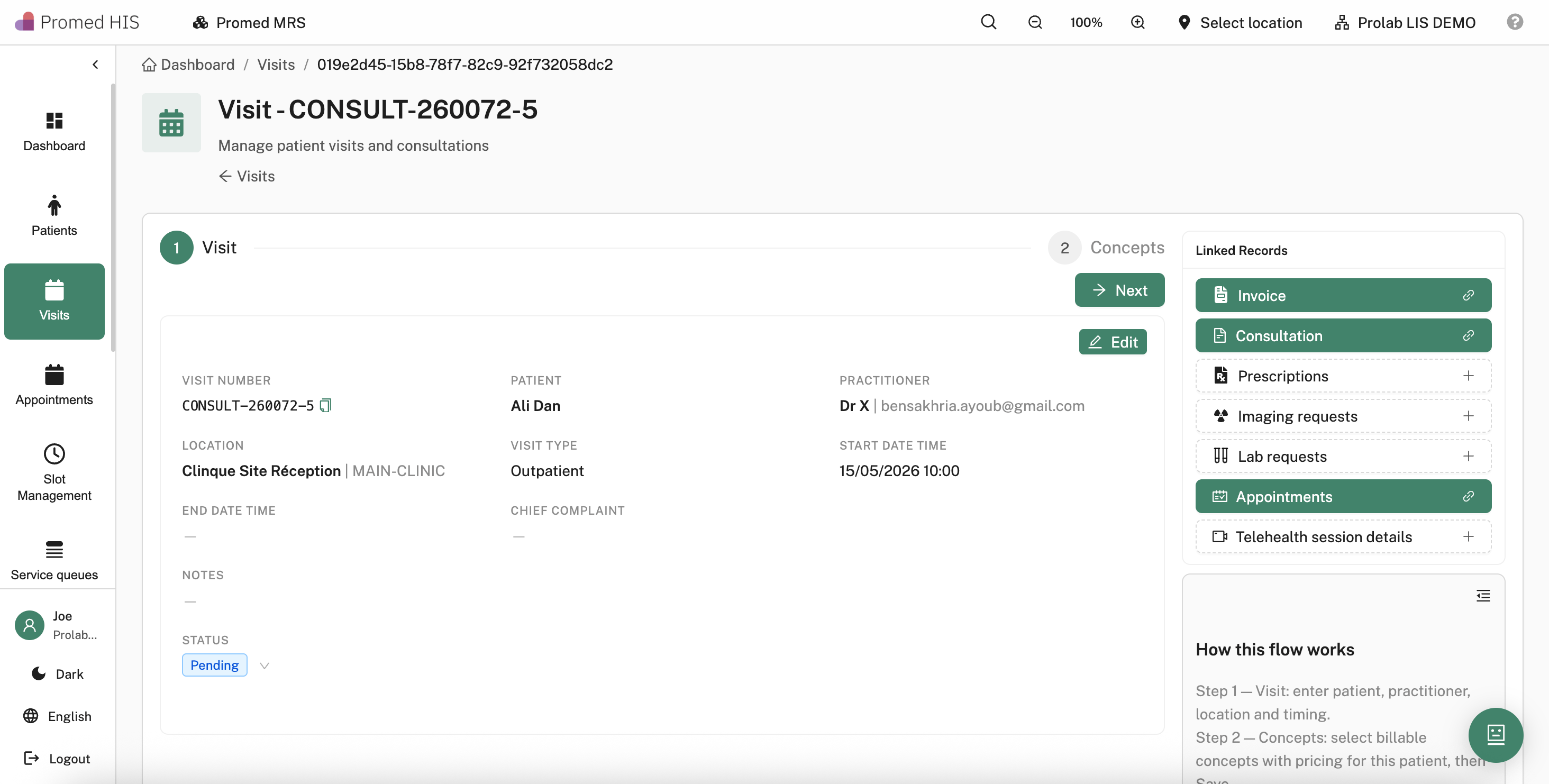Click location Clinque Site Réception
1549x784 pixels.
pos(261,470)
